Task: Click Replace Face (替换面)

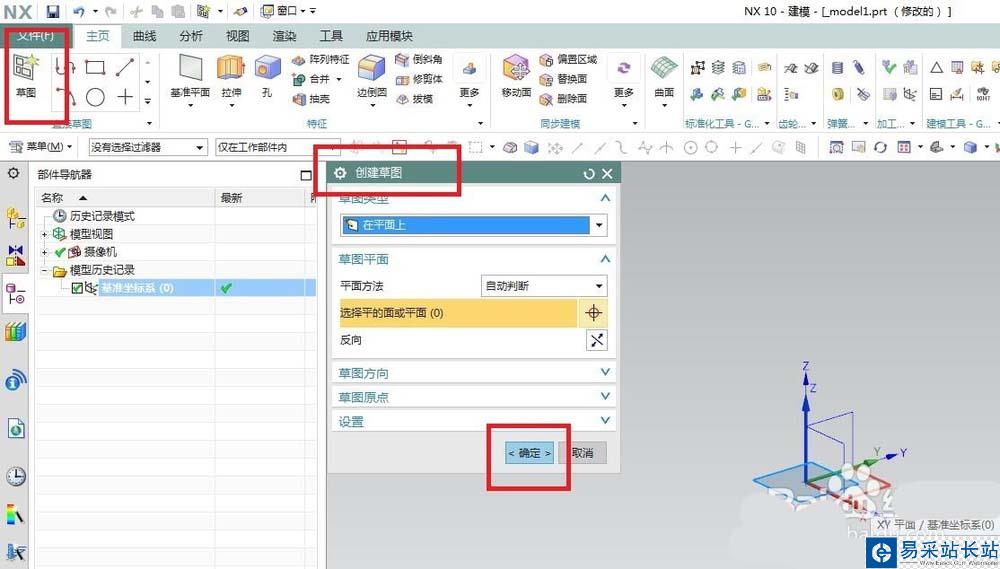Action: pyautogui.click(x=562, y=79)
